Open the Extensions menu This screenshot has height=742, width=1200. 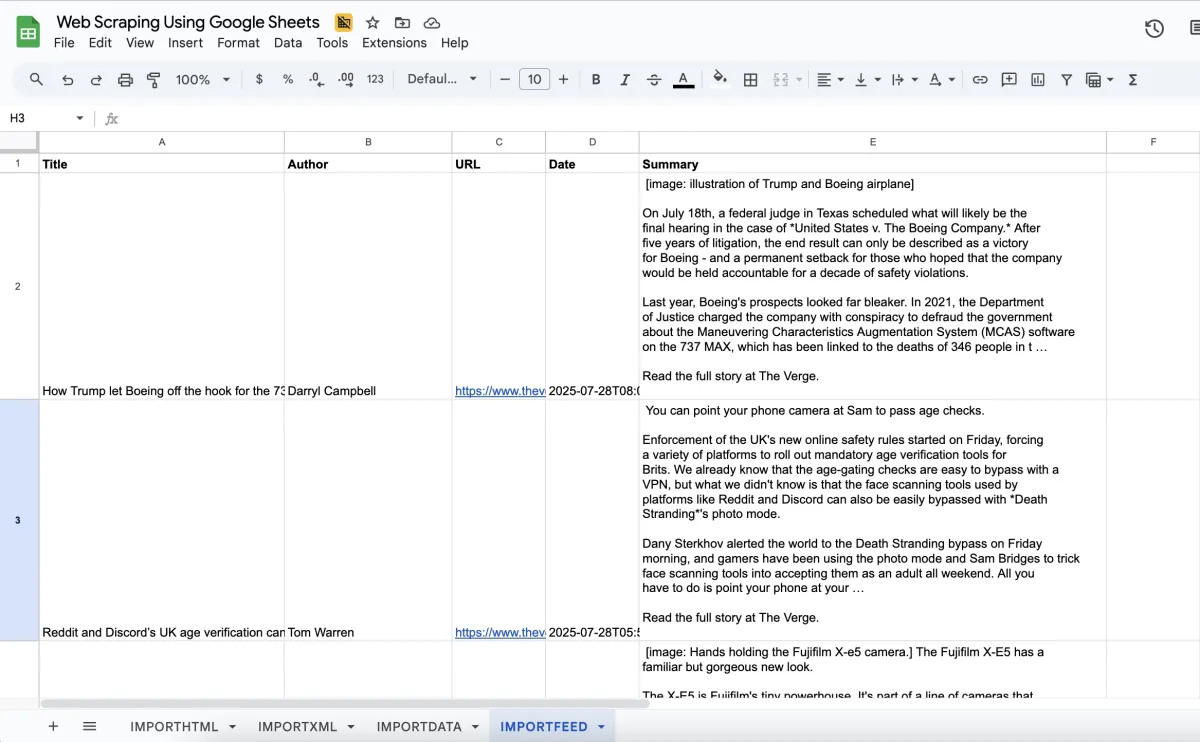tap(394, 43)
